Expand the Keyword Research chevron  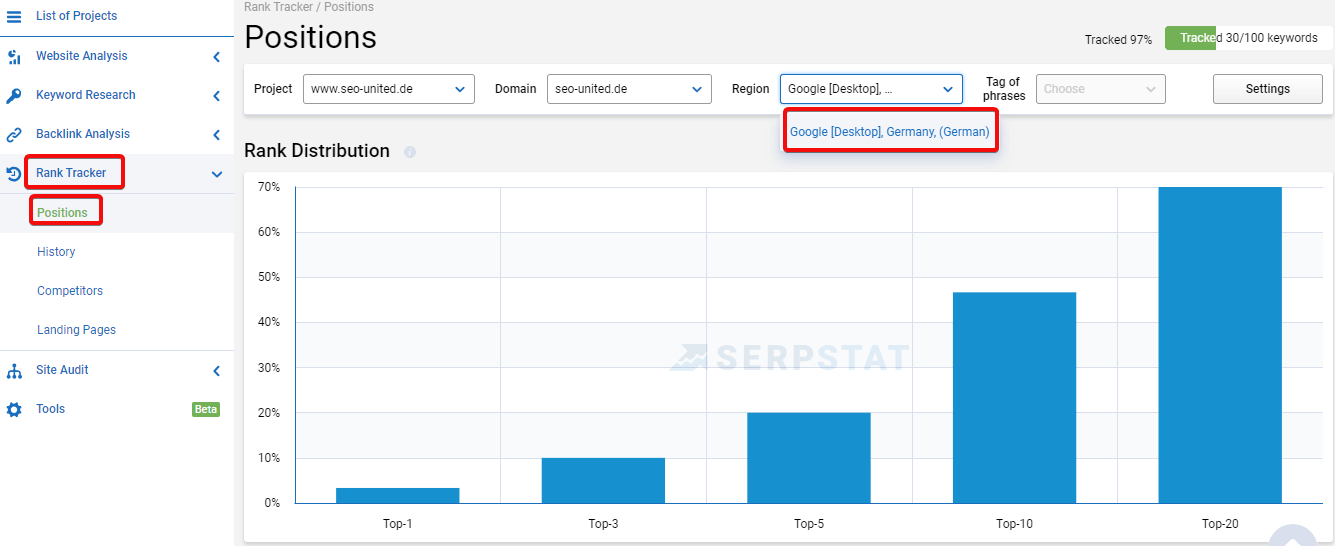[x=217, y=96]
